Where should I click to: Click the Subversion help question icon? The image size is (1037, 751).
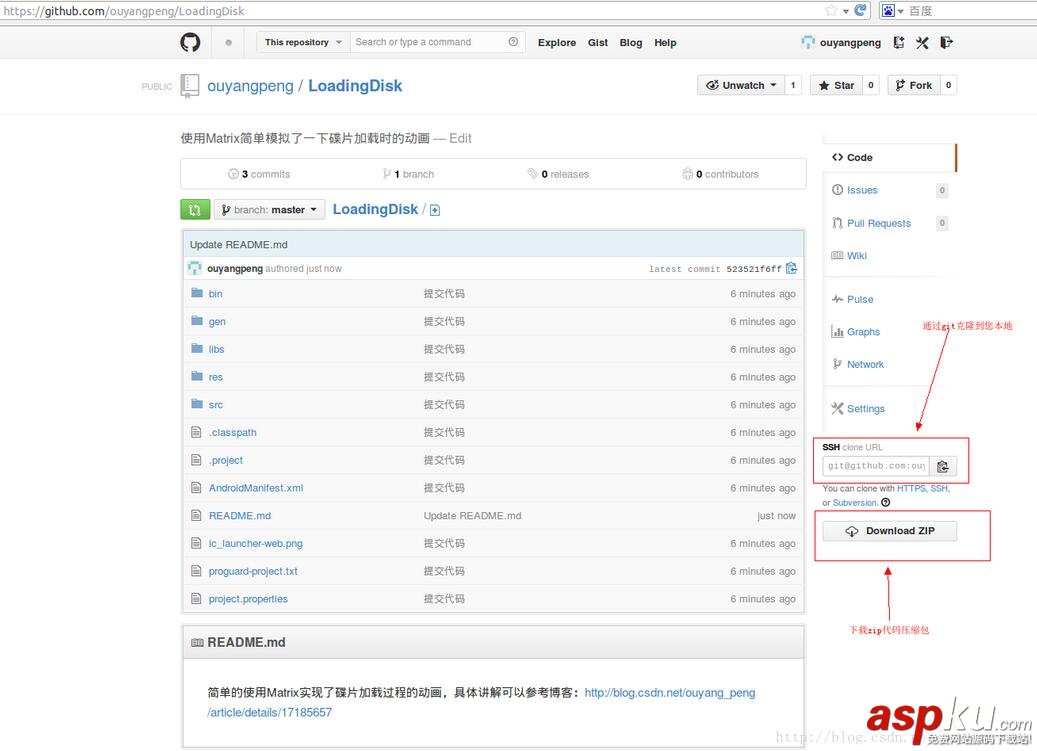(x=886, y=502)
